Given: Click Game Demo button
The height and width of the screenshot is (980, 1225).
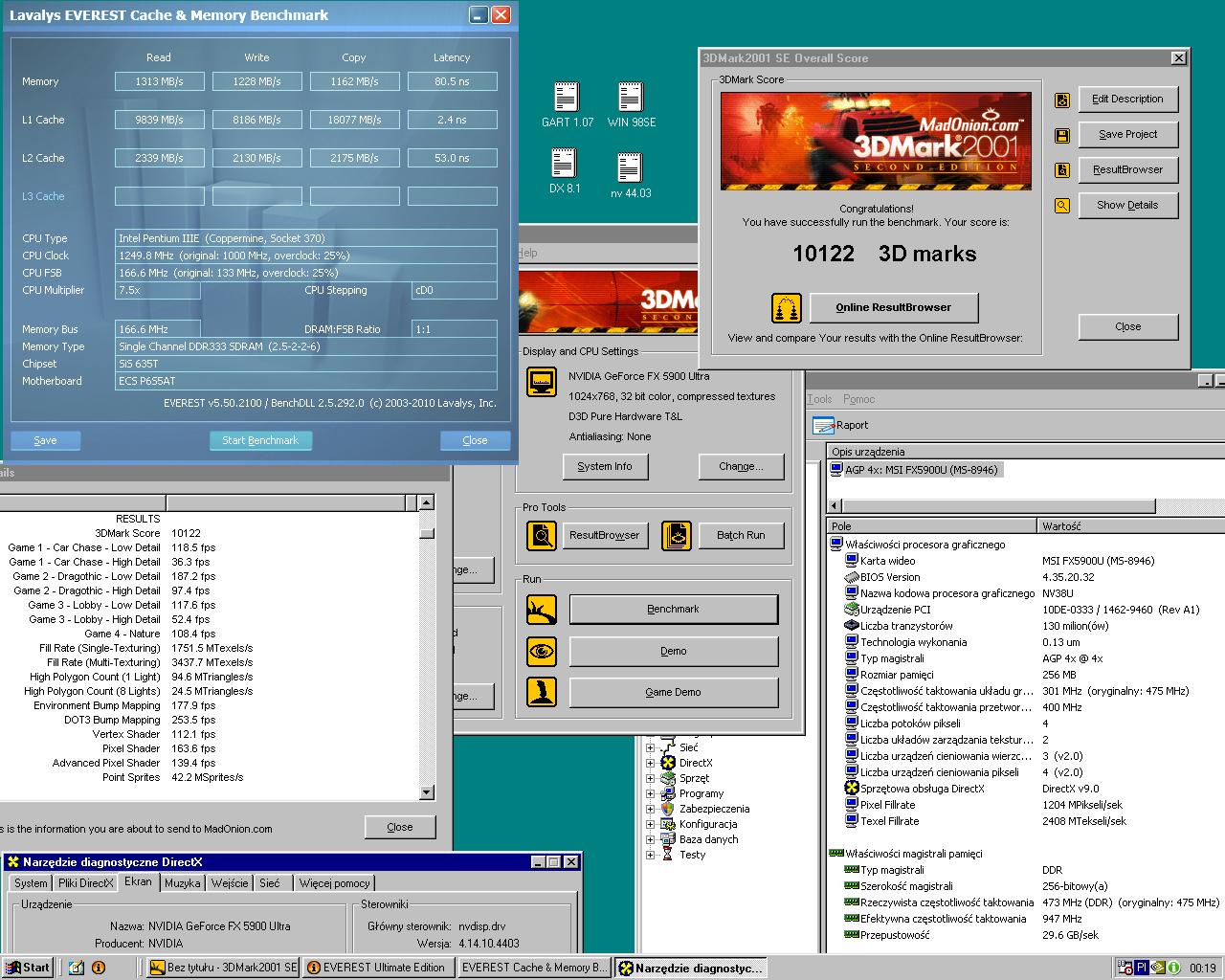Looking at the screenshot, I should tap(674, 692).
